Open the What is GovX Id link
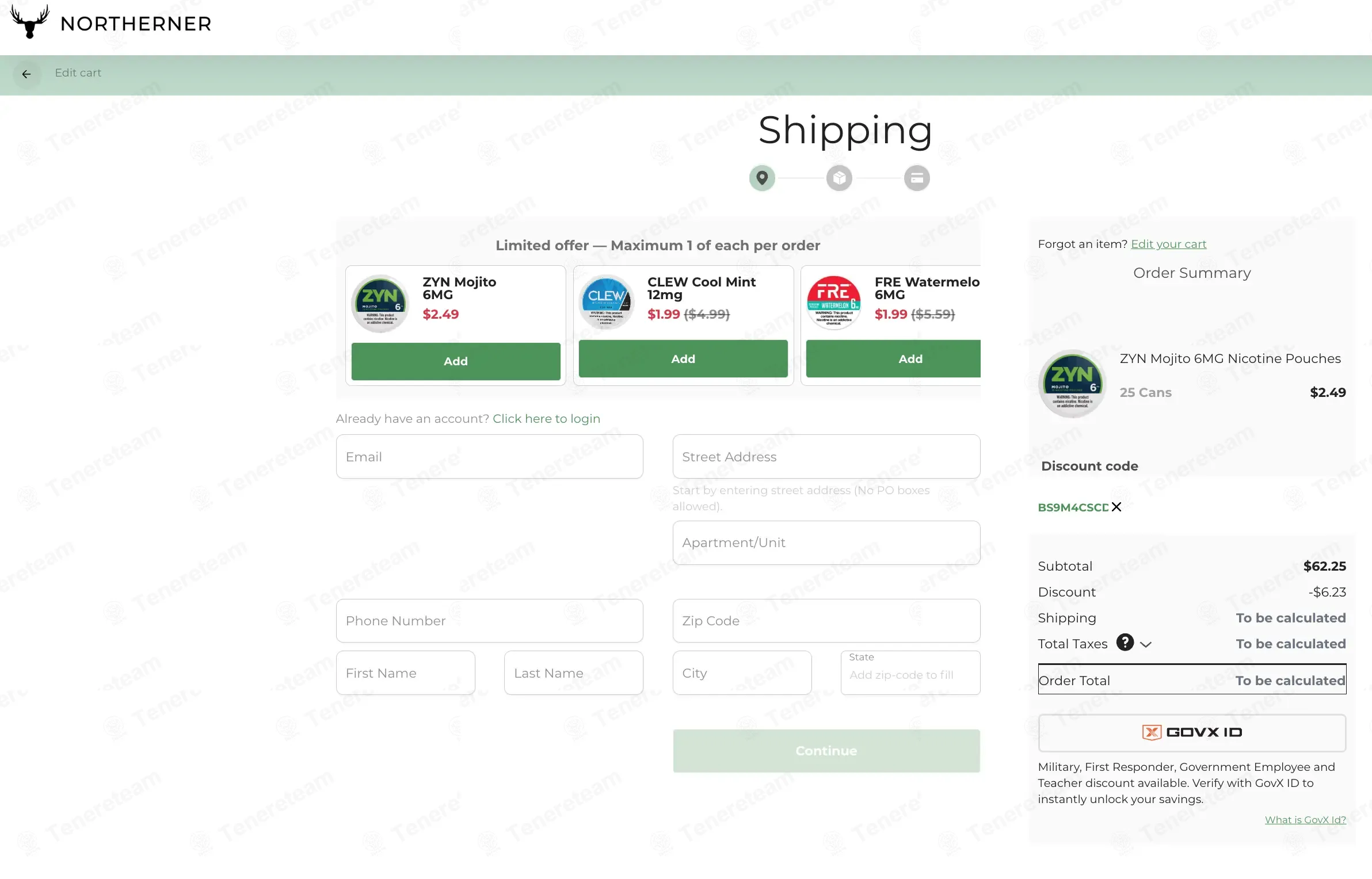Screen dimensions: 1372x879 [1305, 820]
